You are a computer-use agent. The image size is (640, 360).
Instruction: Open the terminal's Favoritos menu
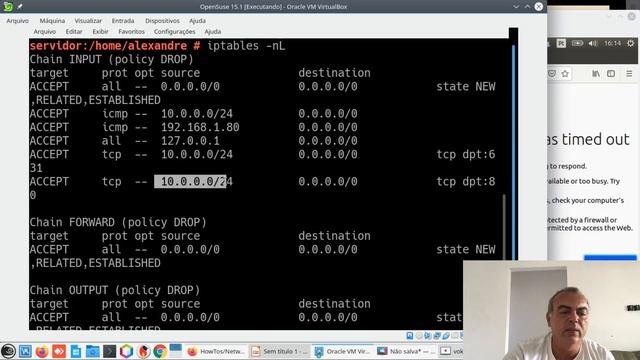coord(131,31)
